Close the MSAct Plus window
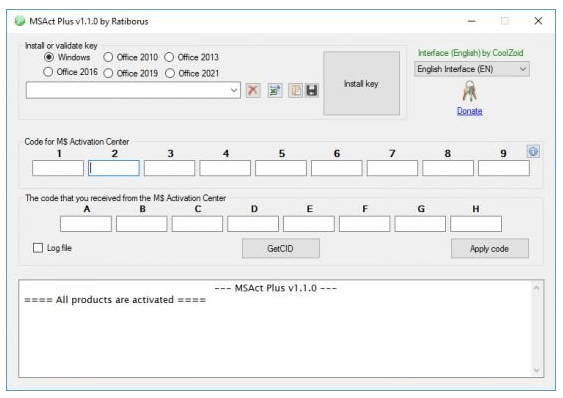 (x=538, y=21)
